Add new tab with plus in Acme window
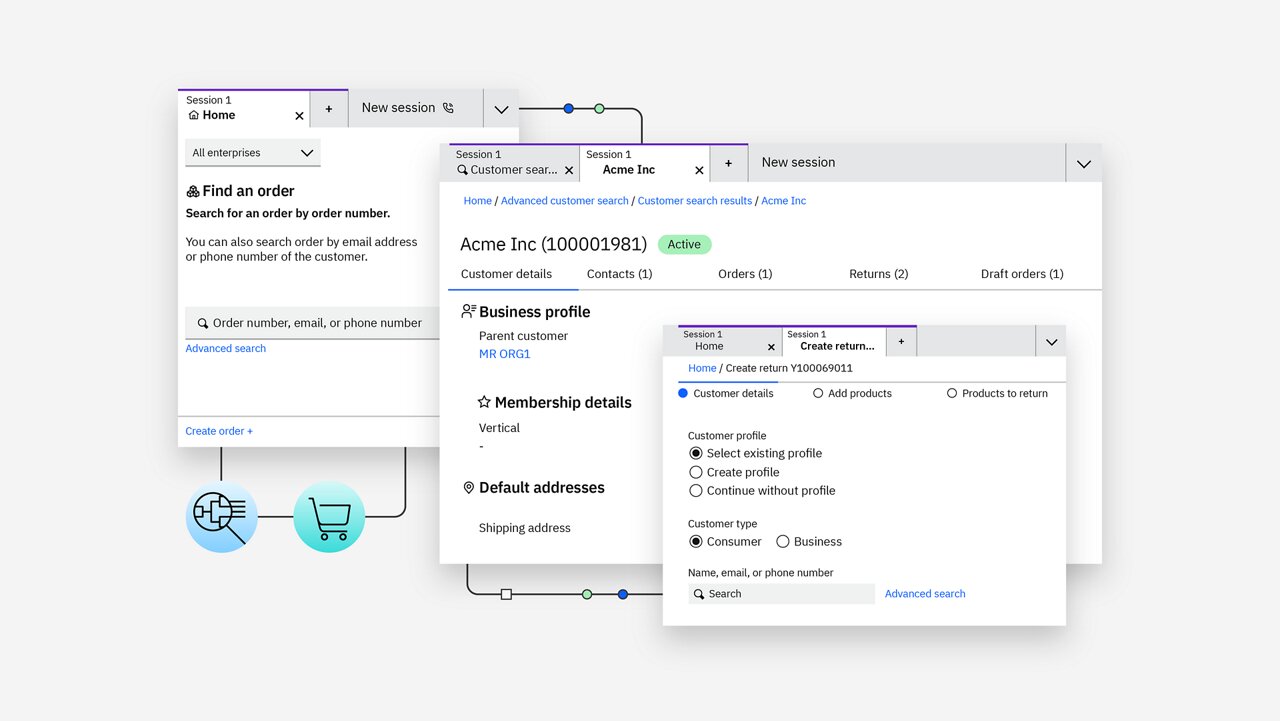The width and height of the screenshot is (1280, 721). 728,163
